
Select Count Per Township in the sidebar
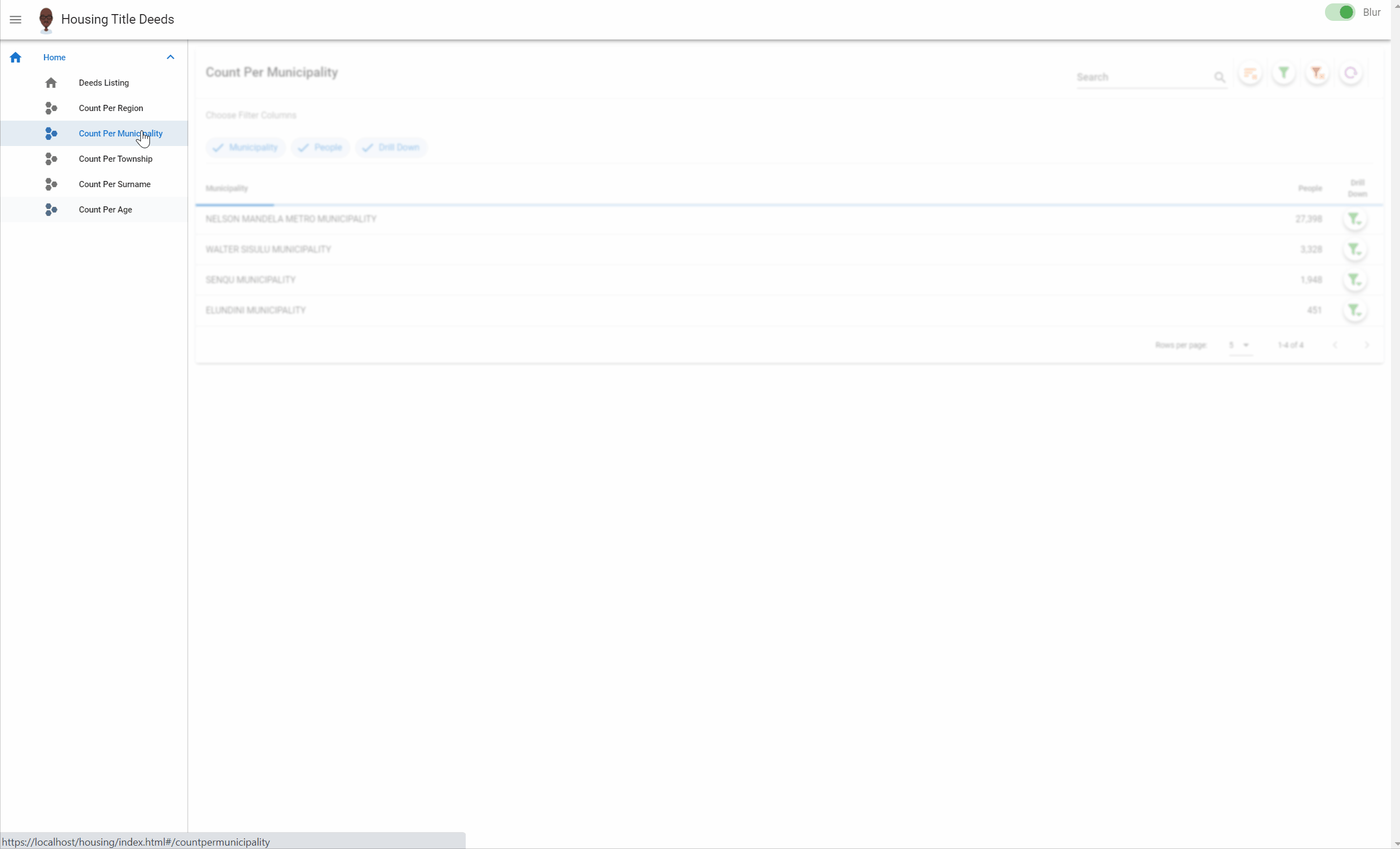point(116,159)
